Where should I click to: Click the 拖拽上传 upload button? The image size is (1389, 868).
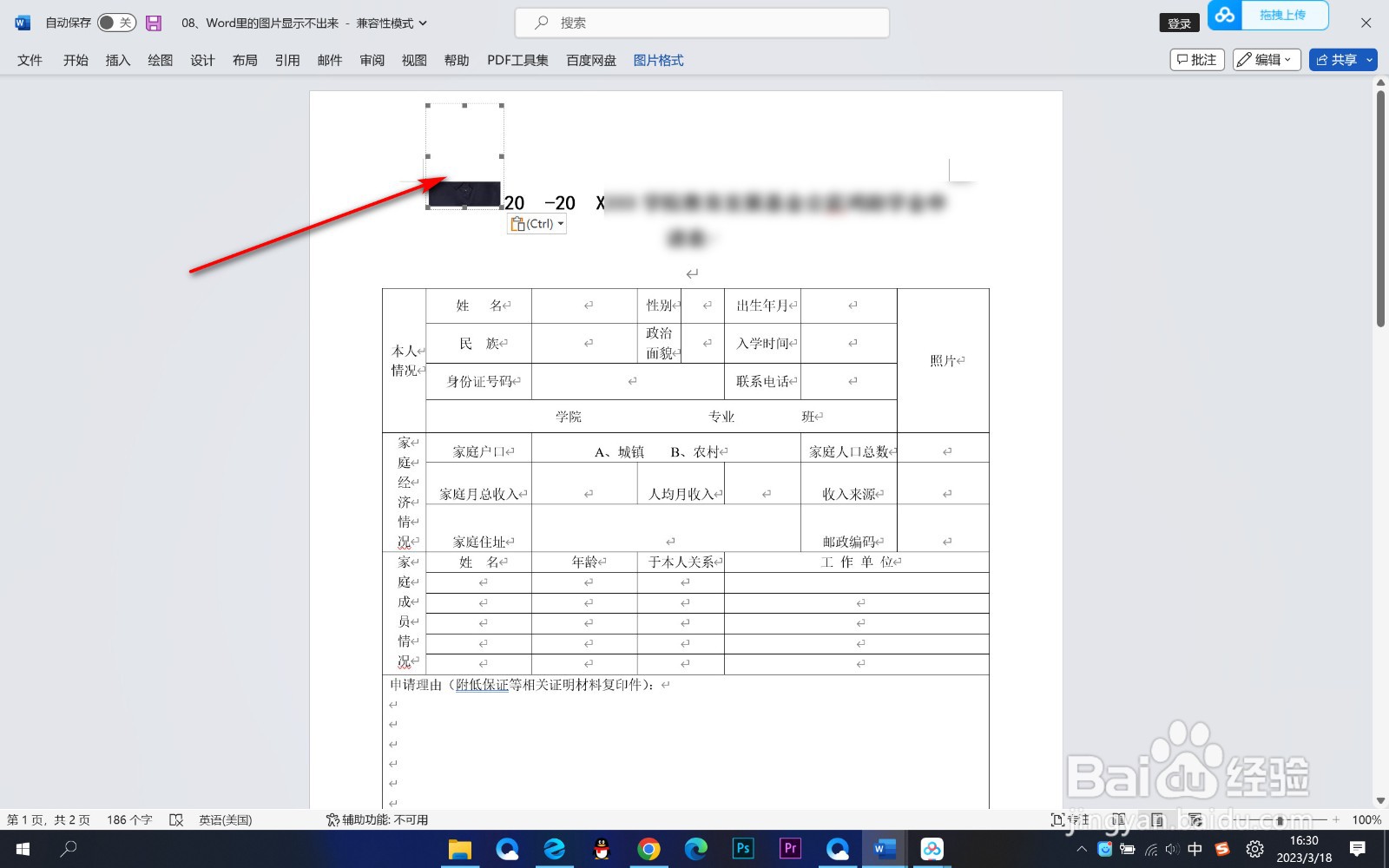pos(1286,16)
